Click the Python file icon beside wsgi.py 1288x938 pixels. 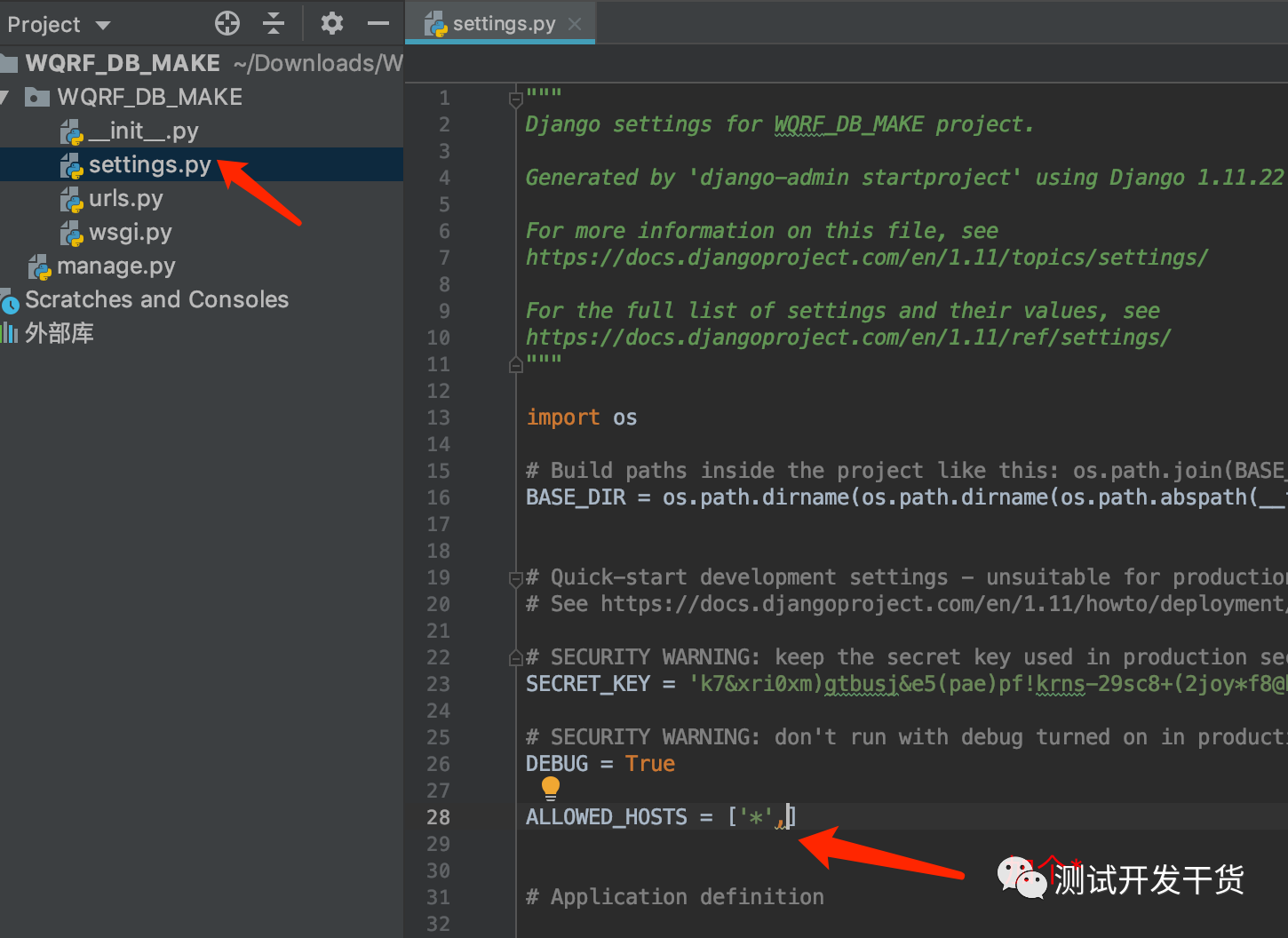[72, 234]
